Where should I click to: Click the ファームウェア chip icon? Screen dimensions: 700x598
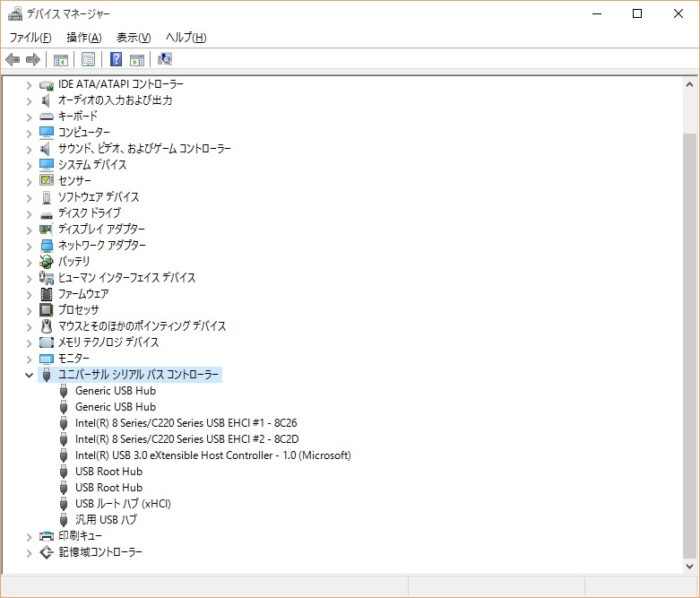[46, 294]
